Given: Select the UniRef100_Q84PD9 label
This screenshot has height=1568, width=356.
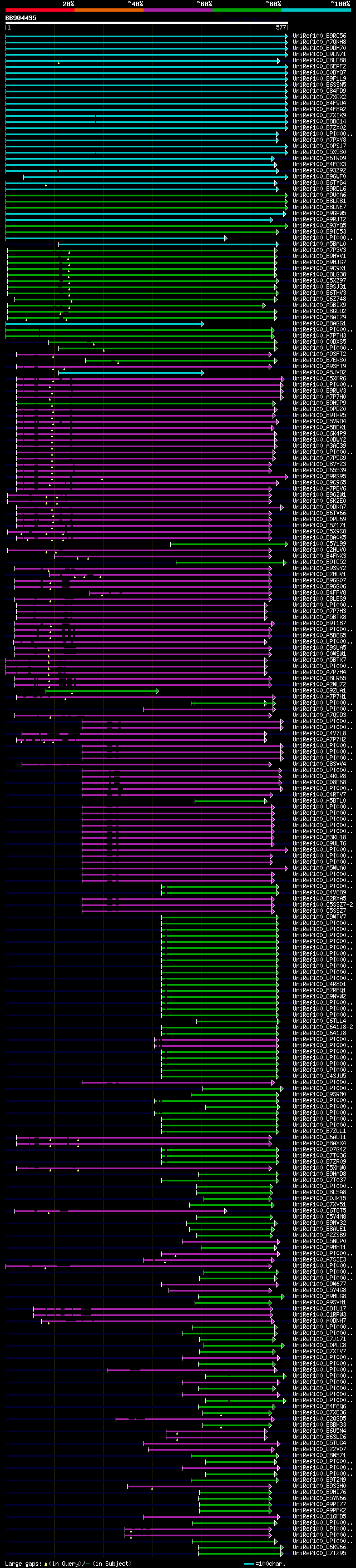Looking at the screenshot, I should pyautogui.click(x=319, y=91).
